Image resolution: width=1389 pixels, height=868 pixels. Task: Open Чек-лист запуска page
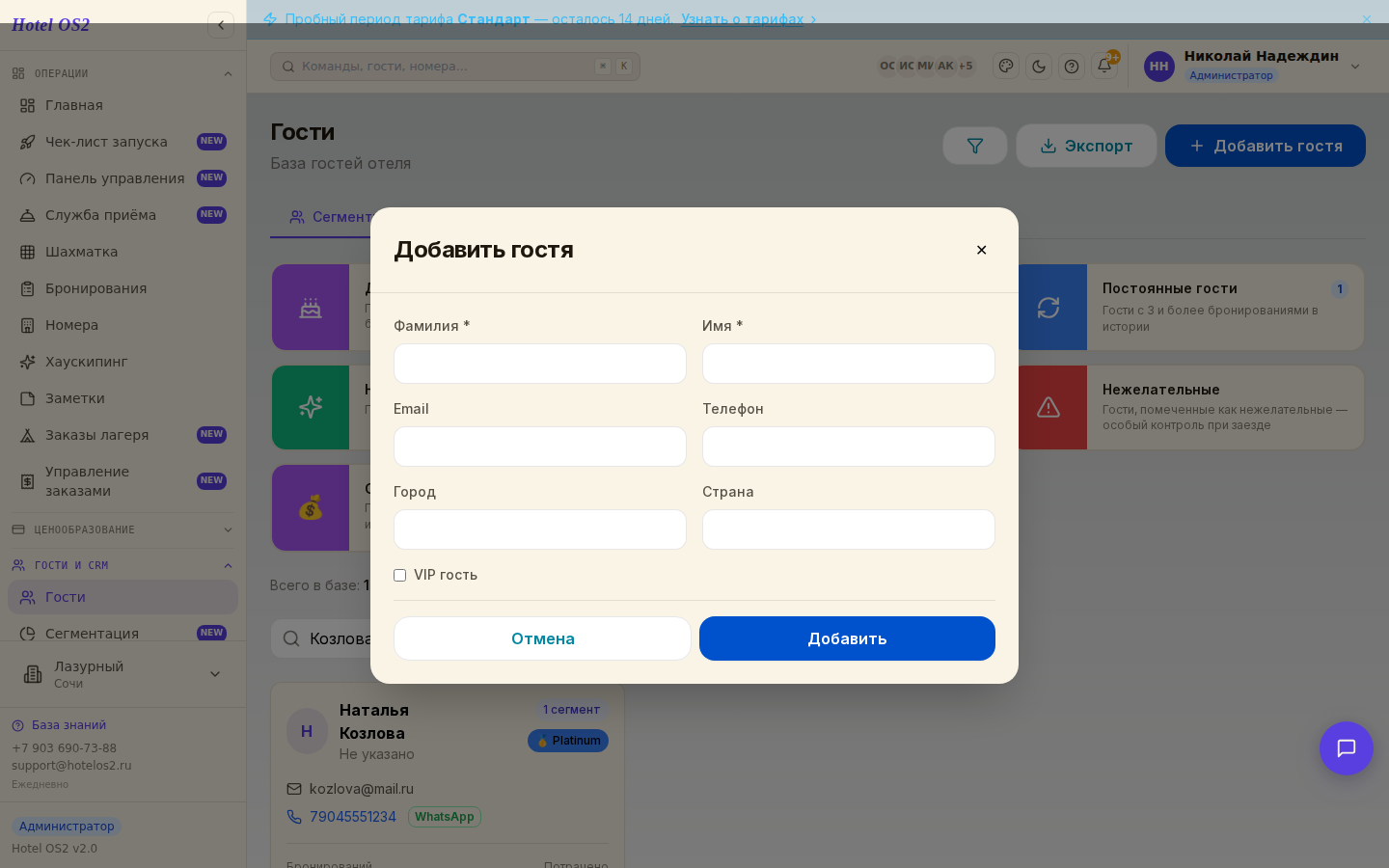(123, 142)
